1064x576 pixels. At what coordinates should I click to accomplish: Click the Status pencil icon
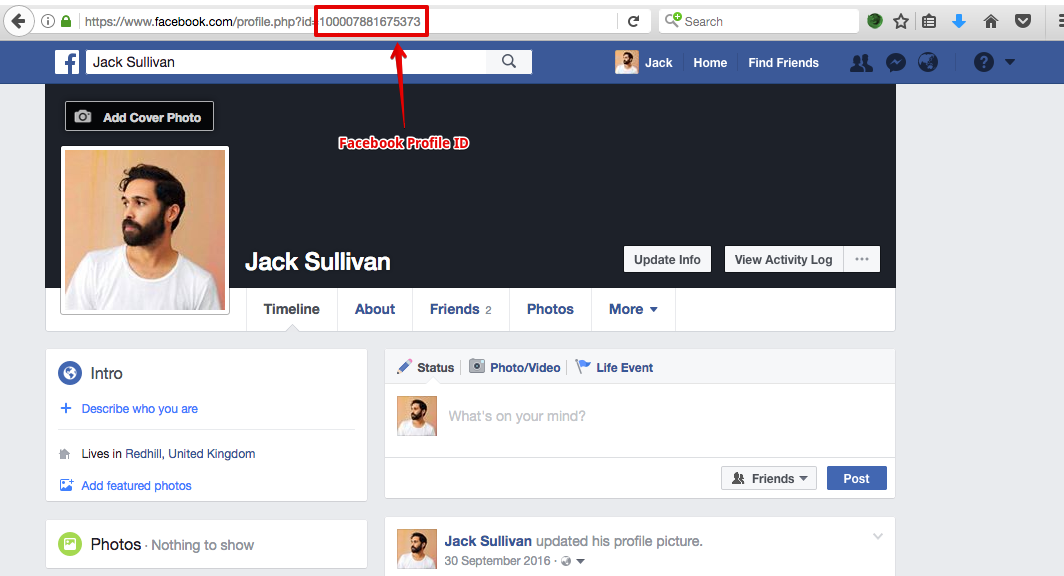(404, 366)
